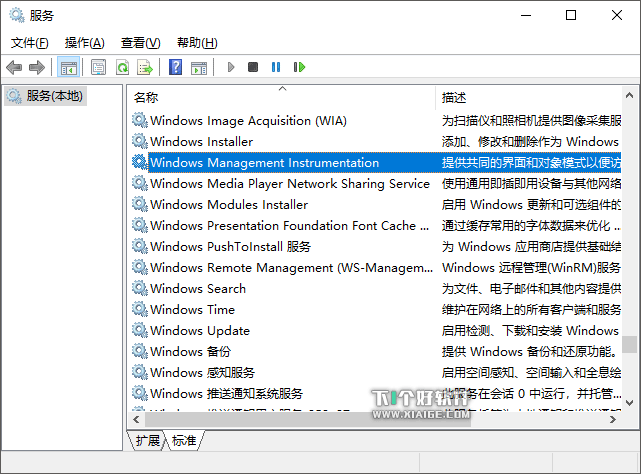Screen dimensions: 641x474
Task: Click gear icon beside Windows Management Instrumentation
Action: (140, 162)
